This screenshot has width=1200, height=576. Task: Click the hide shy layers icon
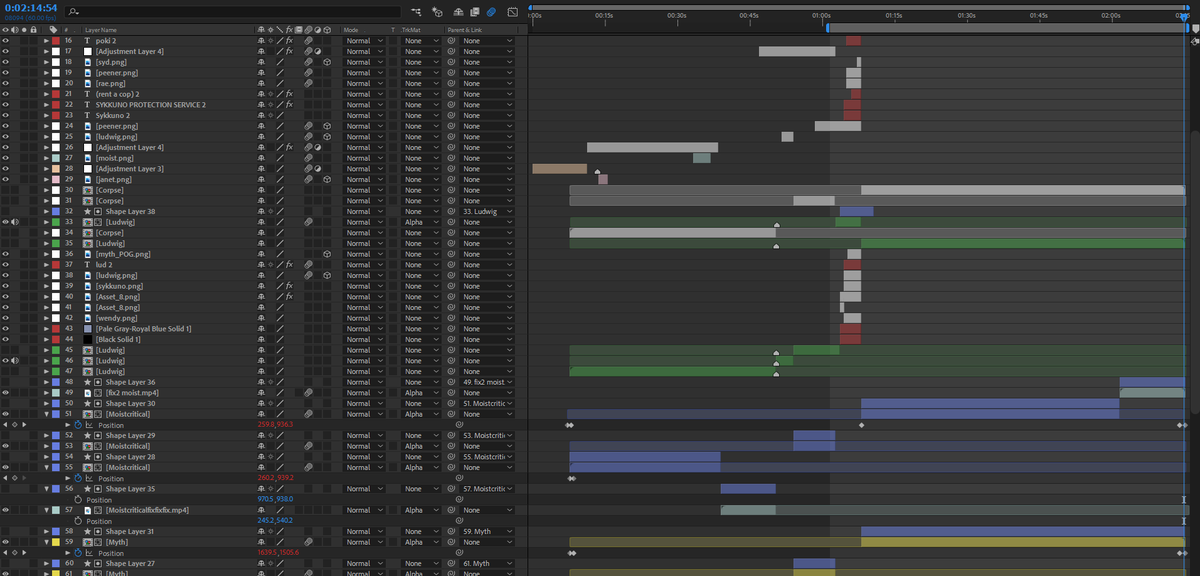tap(457, 12)
